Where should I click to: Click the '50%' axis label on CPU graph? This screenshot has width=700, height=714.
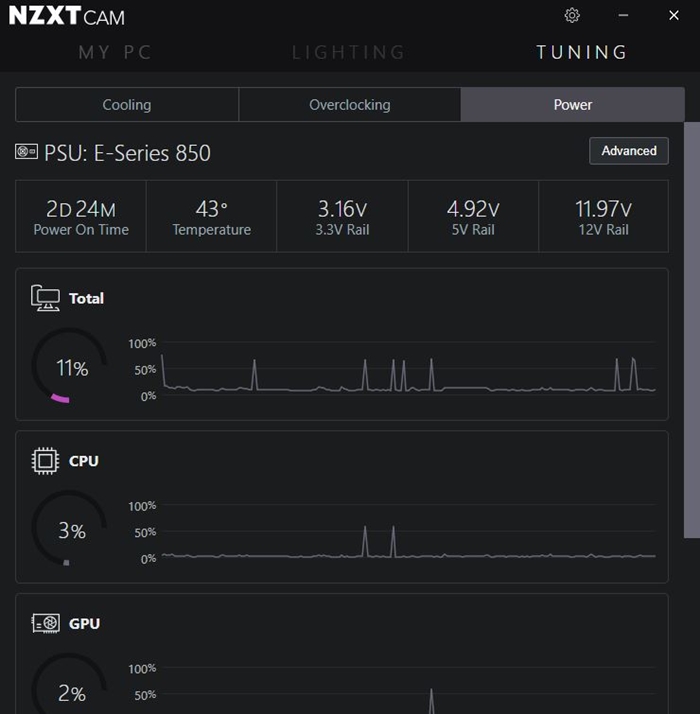tap(145, 532)
